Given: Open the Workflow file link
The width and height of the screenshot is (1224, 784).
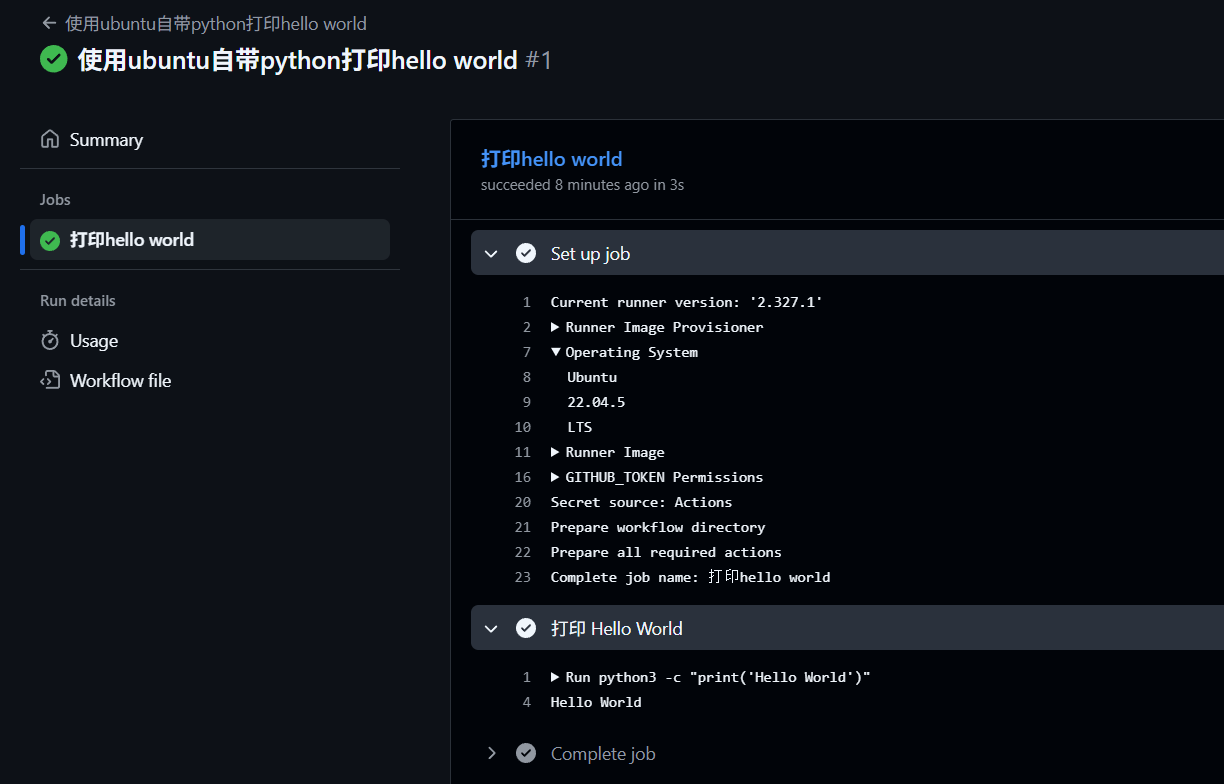Looking at the screenshot, I should coord(120,381).
